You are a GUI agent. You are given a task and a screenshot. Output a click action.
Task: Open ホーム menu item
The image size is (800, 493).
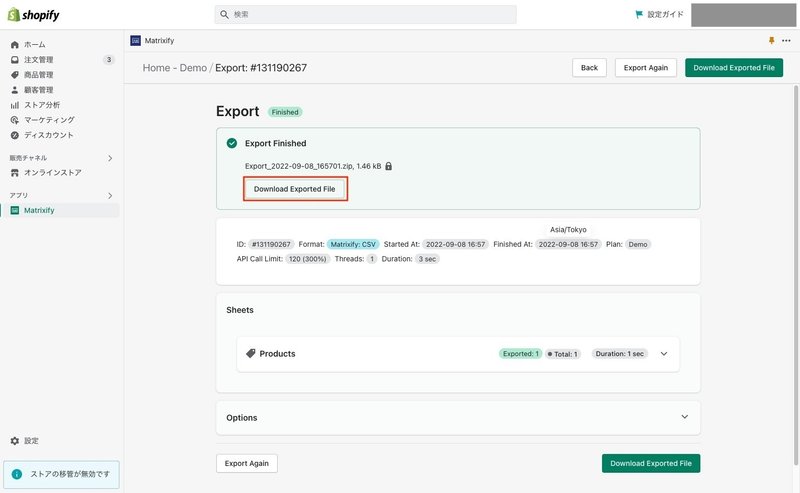[35, 45]
